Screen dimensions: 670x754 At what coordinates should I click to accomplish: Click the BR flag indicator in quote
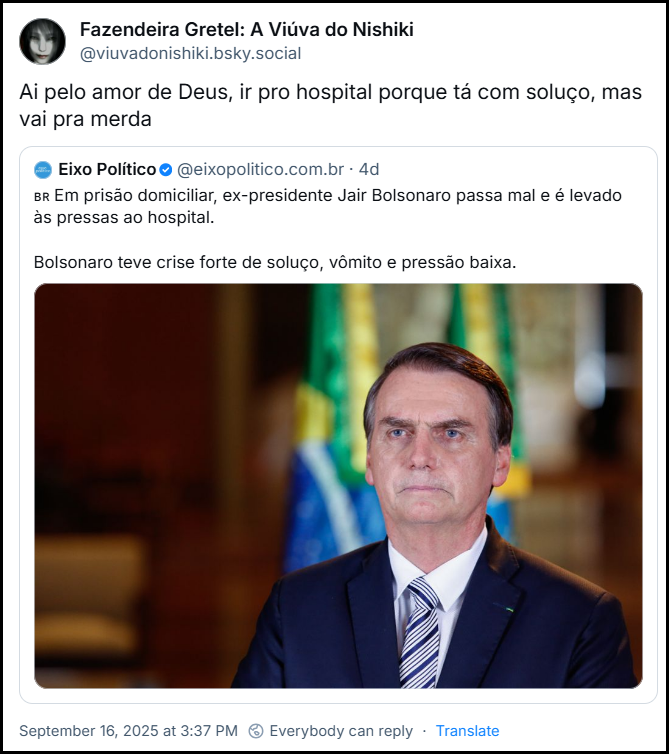coord(41,196)
